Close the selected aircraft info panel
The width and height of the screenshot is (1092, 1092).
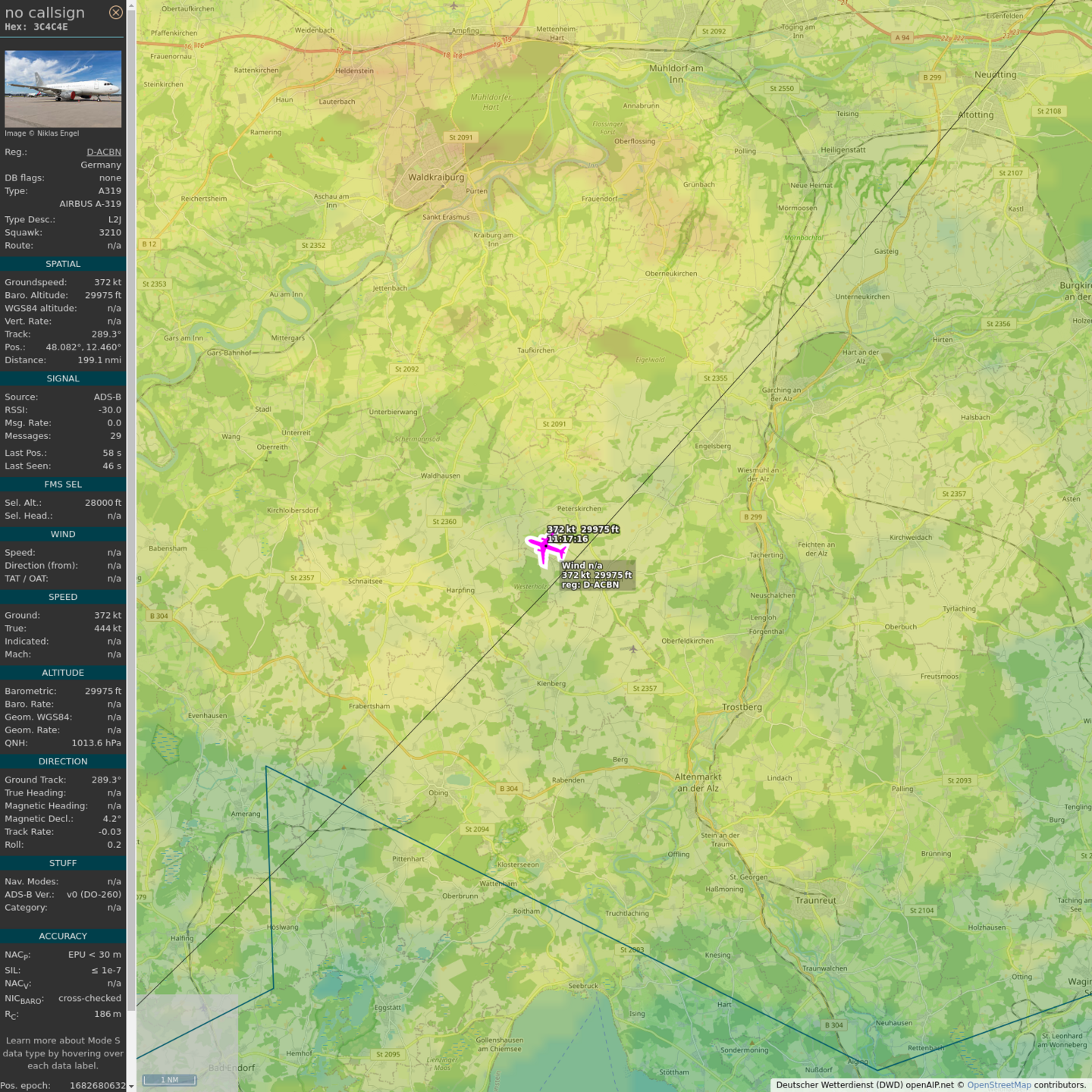pyautogui.click(x=115, y=12)
